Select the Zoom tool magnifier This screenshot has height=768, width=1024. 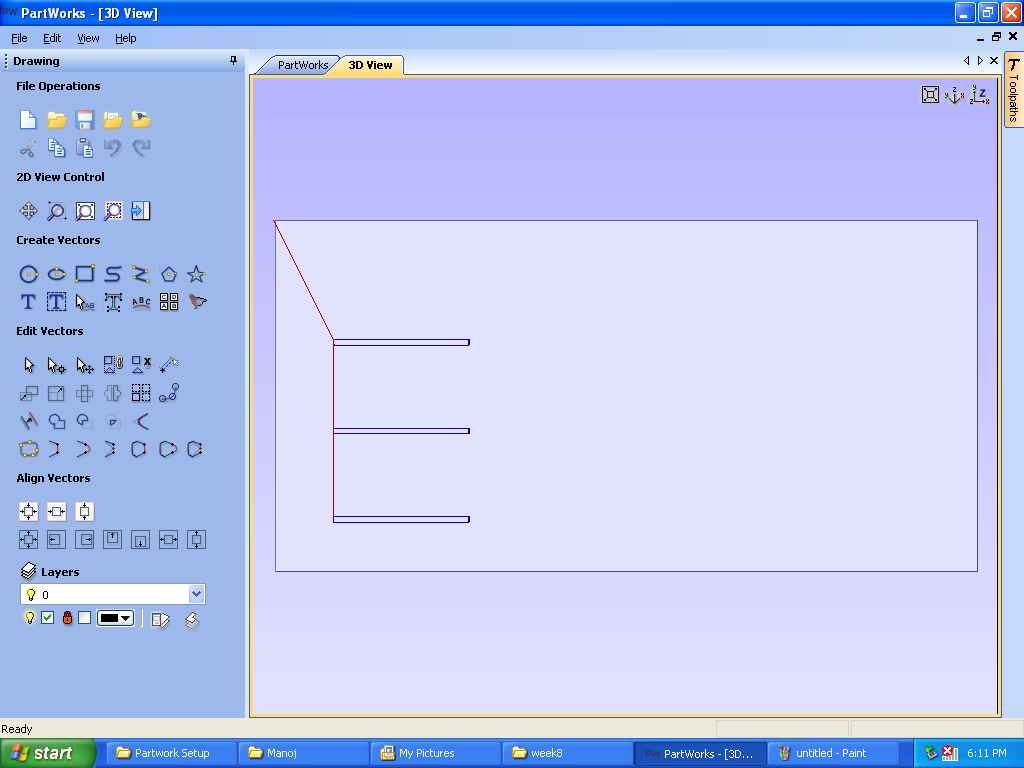point(56,211)
